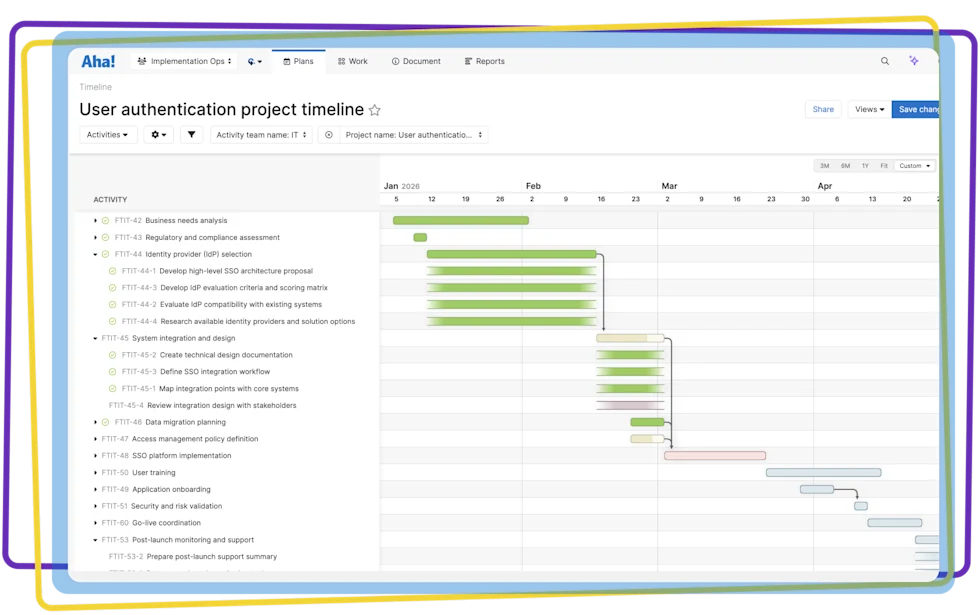Toggle the favorite star next to the timeline title
The width and height of the screenshot is (980, 615).
coord(374,110)
